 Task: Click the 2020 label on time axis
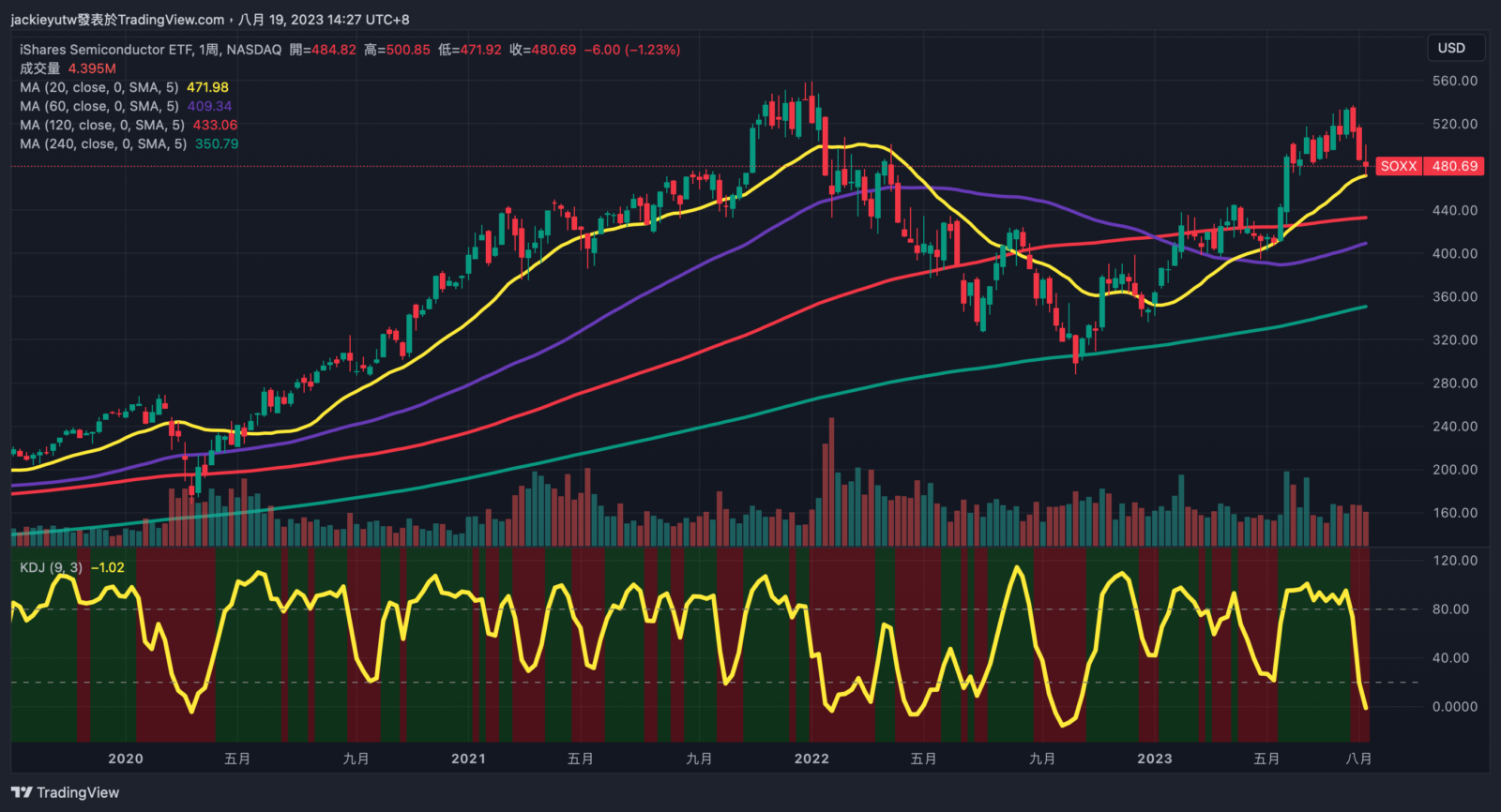click(126, 759)
